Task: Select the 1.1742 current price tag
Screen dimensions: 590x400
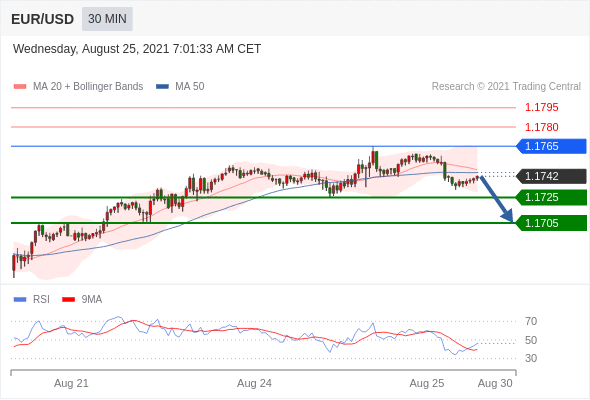Action: (551, 176)
